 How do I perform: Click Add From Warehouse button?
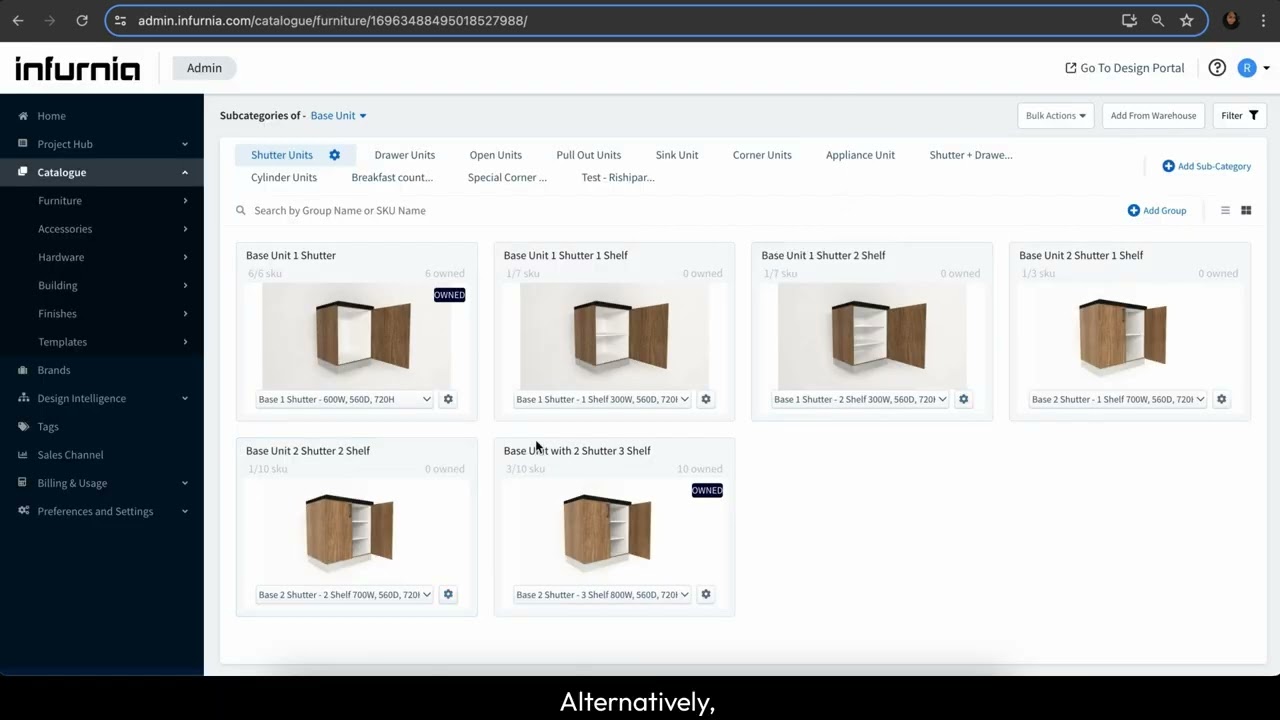pyautogui.click(x=1153, y=115)
